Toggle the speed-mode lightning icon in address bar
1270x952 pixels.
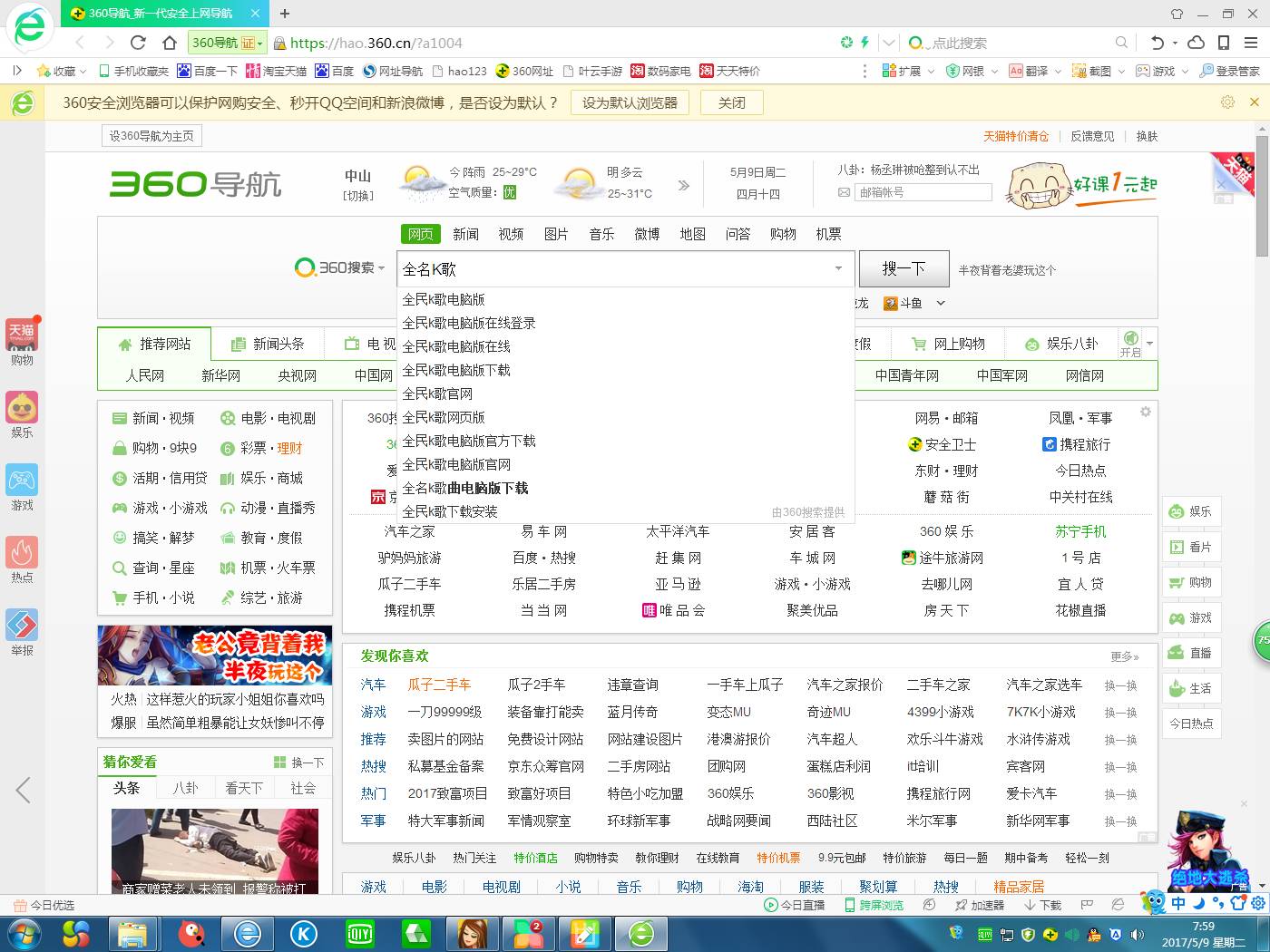[x=865, y=43]
